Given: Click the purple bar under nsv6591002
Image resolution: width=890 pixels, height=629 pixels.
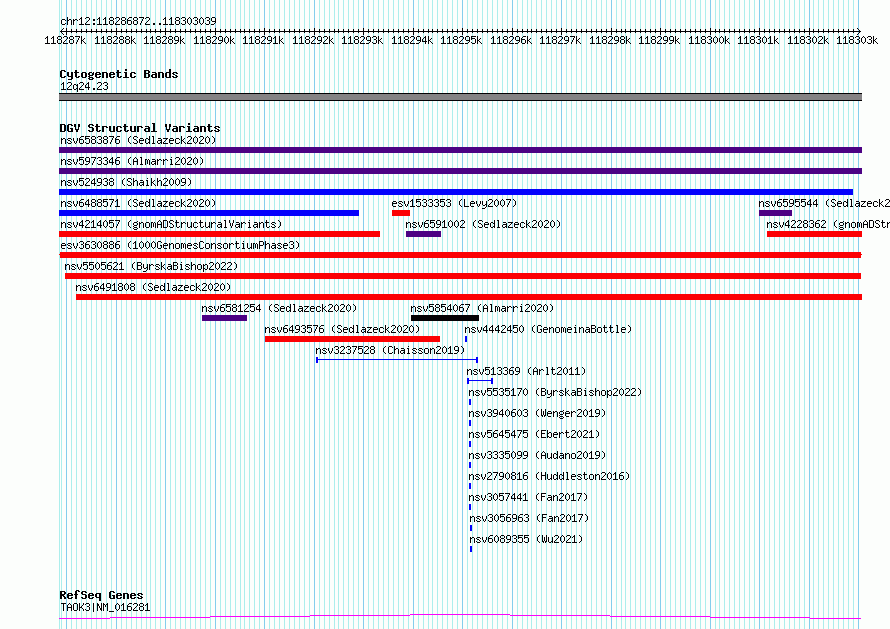Looking at the screenshot, I should 423,234.
